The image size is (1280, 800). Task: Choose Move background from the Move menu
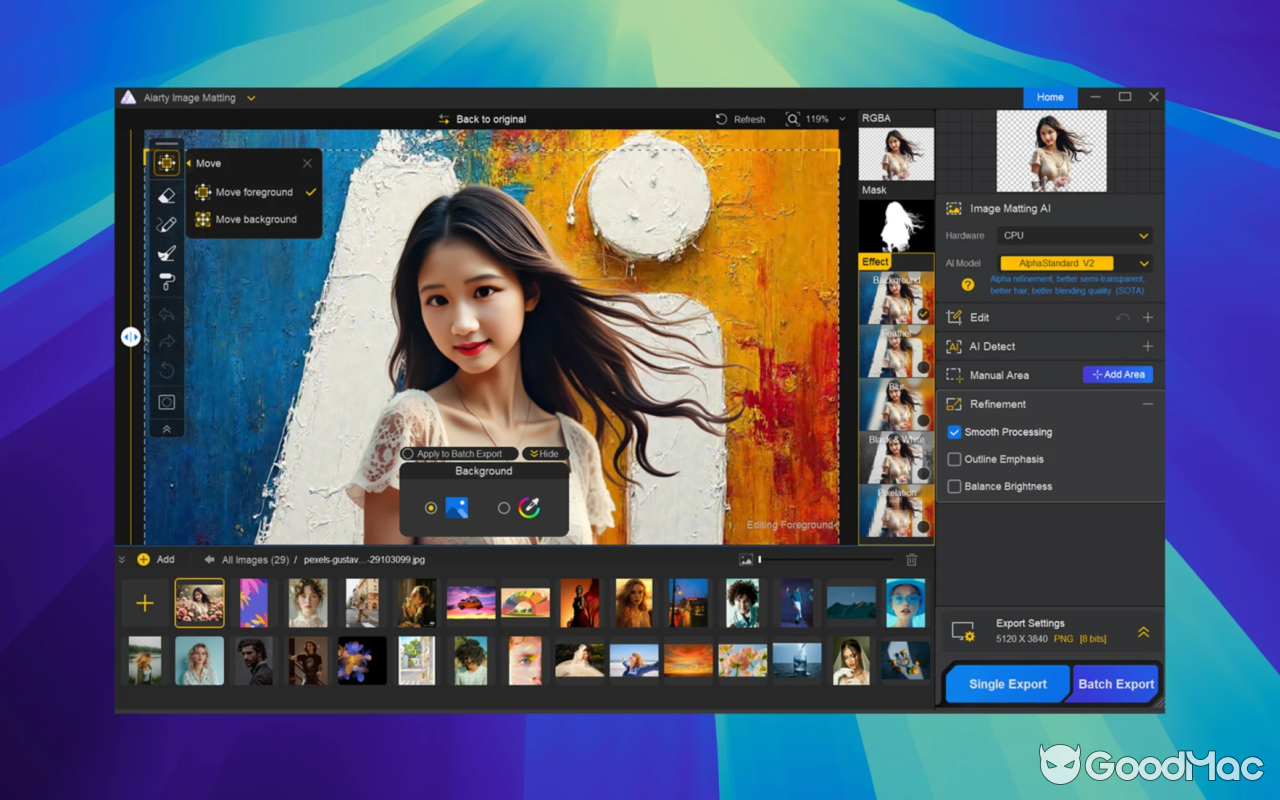[255, 219]
